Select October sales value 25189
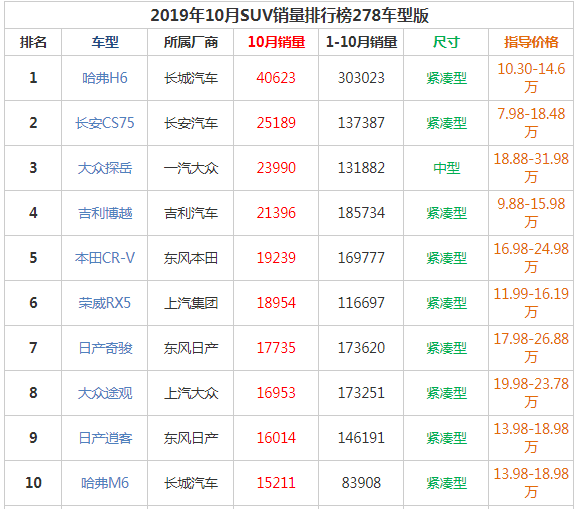The image size is (576, 509). [276, 123]
